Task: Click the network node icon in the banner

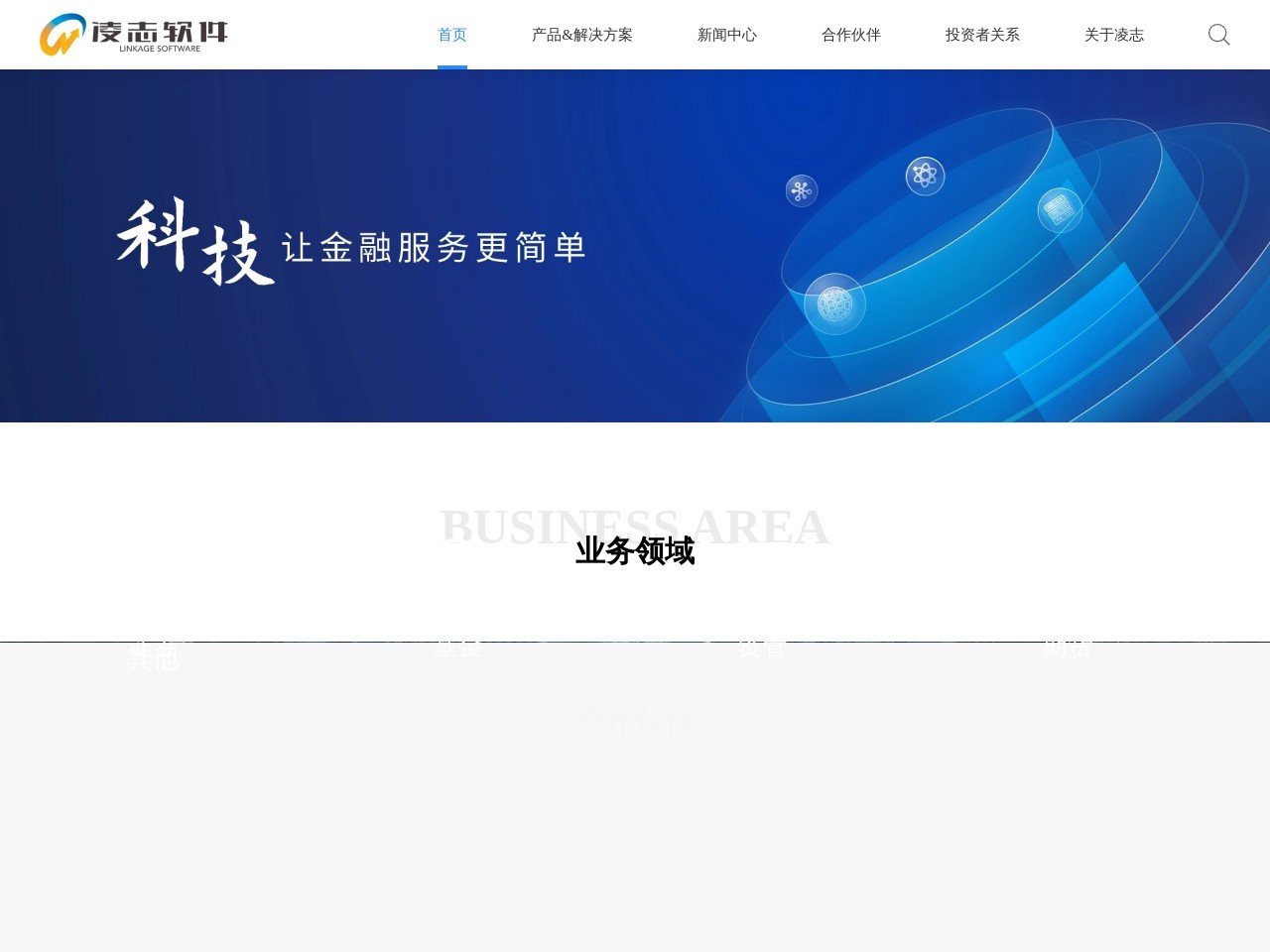Action: coord(800,190)
